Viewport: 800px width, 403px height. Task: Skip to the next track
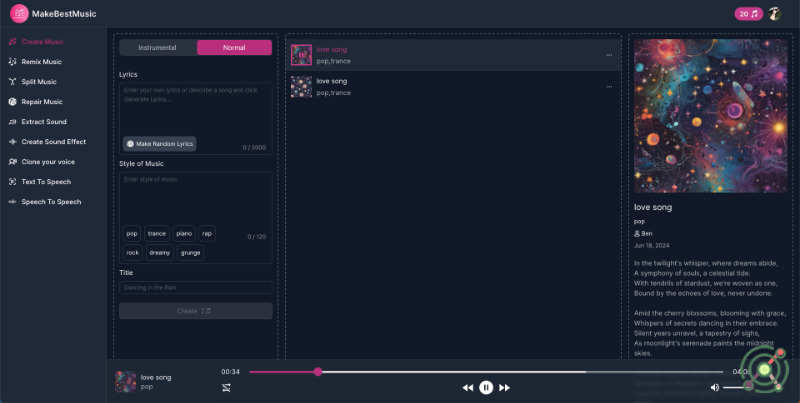click(x=505, y=387)
